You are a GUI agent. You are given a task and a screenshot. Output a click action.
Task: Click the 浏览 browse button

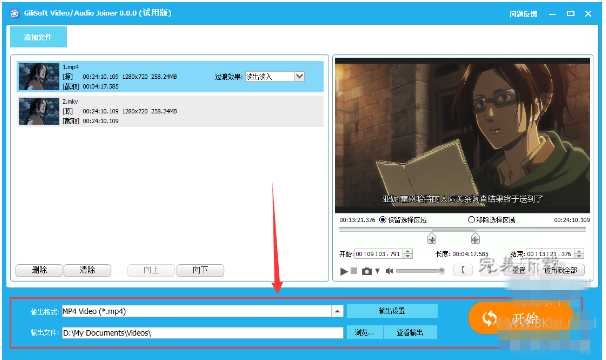364,332
